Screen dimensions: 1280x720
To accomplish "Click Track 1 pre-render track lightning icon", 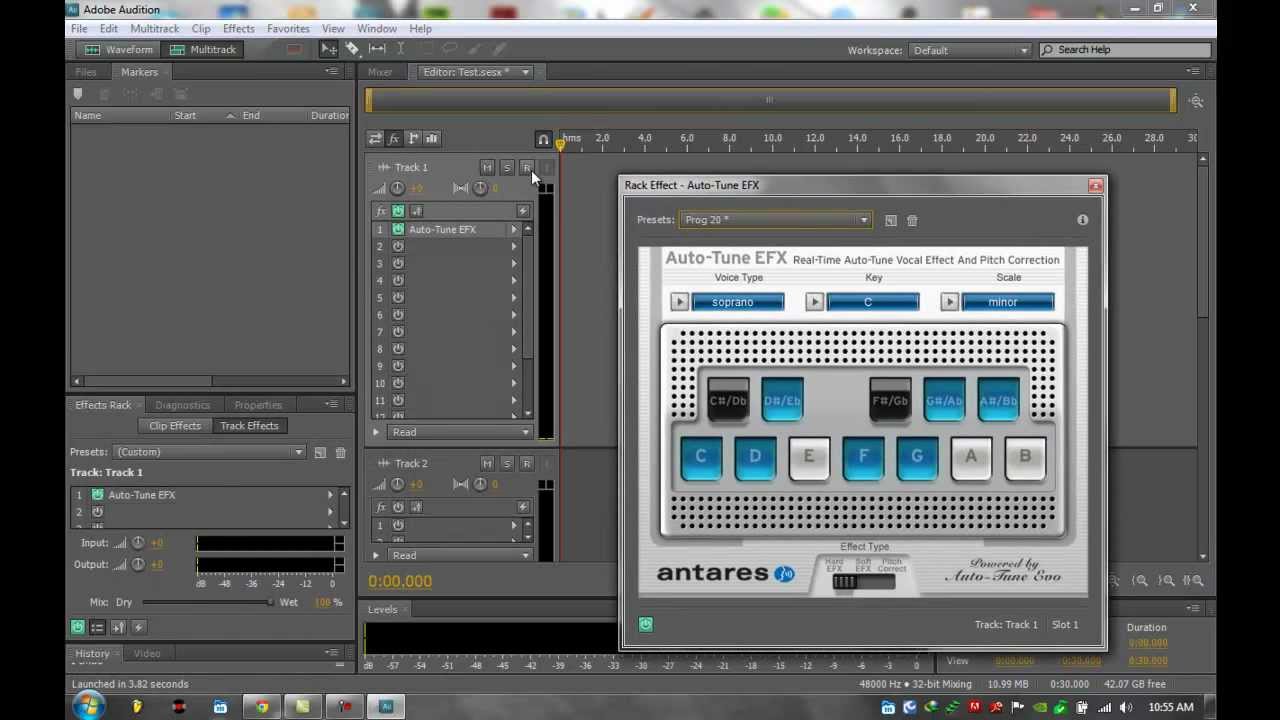I will click(x=523, y=211).
